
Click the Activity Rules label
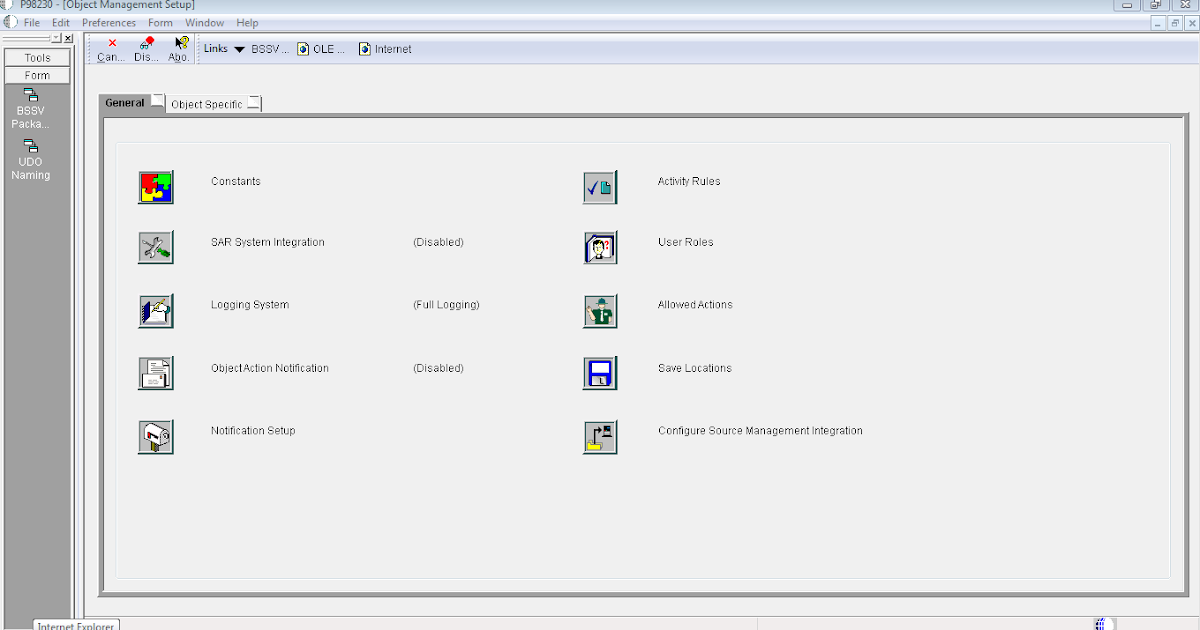click(x=689, y=181)
